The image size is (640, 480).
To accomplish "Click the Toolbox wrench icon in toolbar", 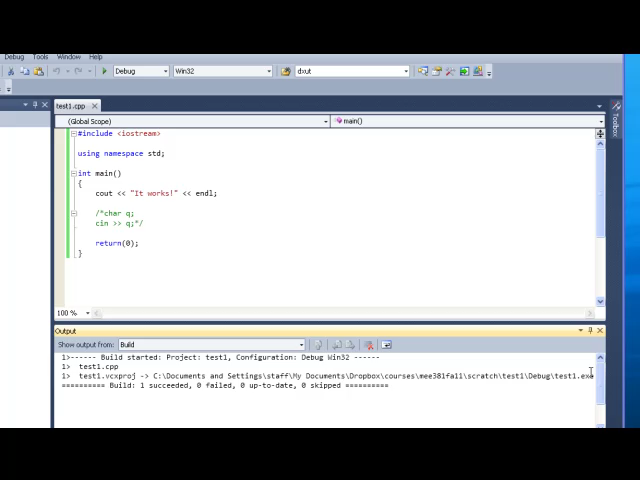I will (x=450, y=71).
